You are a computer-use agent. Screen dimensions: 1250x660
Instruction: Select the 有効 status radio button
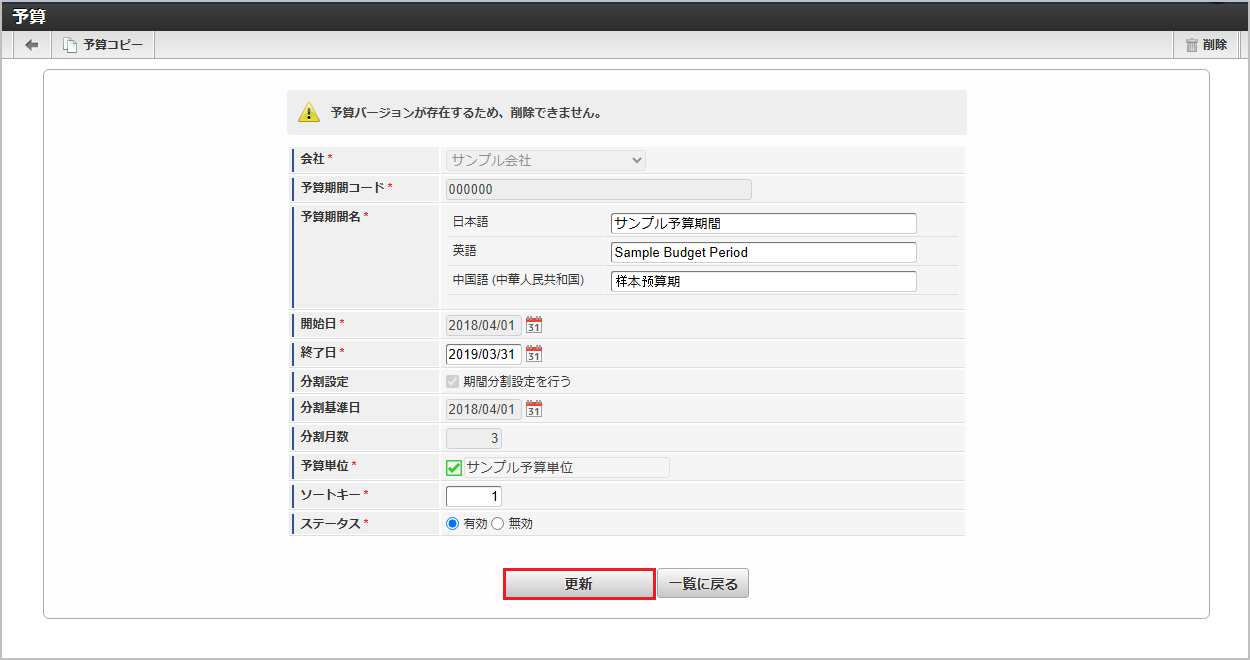point(452,523)
